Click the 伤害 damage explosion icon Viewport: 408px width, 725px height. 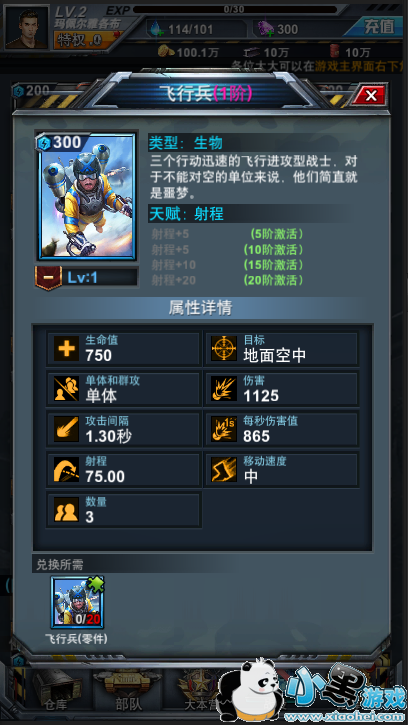click(x=224, y=388)
